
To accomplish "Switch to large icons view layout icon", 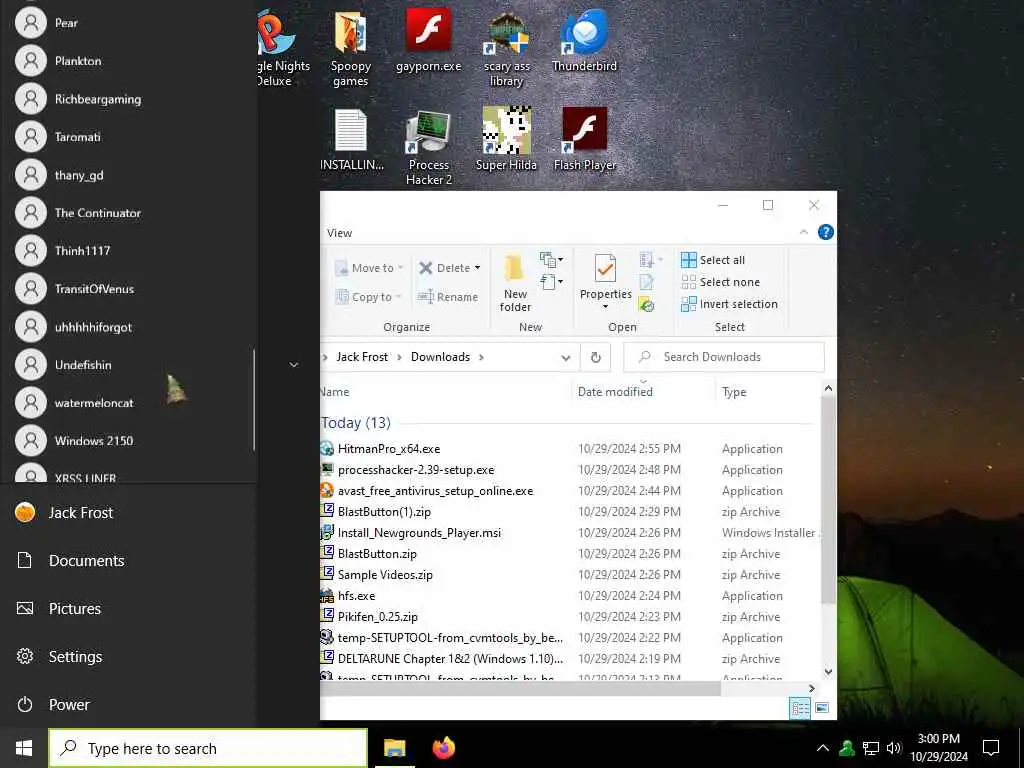I will click(x=822, y=708).
